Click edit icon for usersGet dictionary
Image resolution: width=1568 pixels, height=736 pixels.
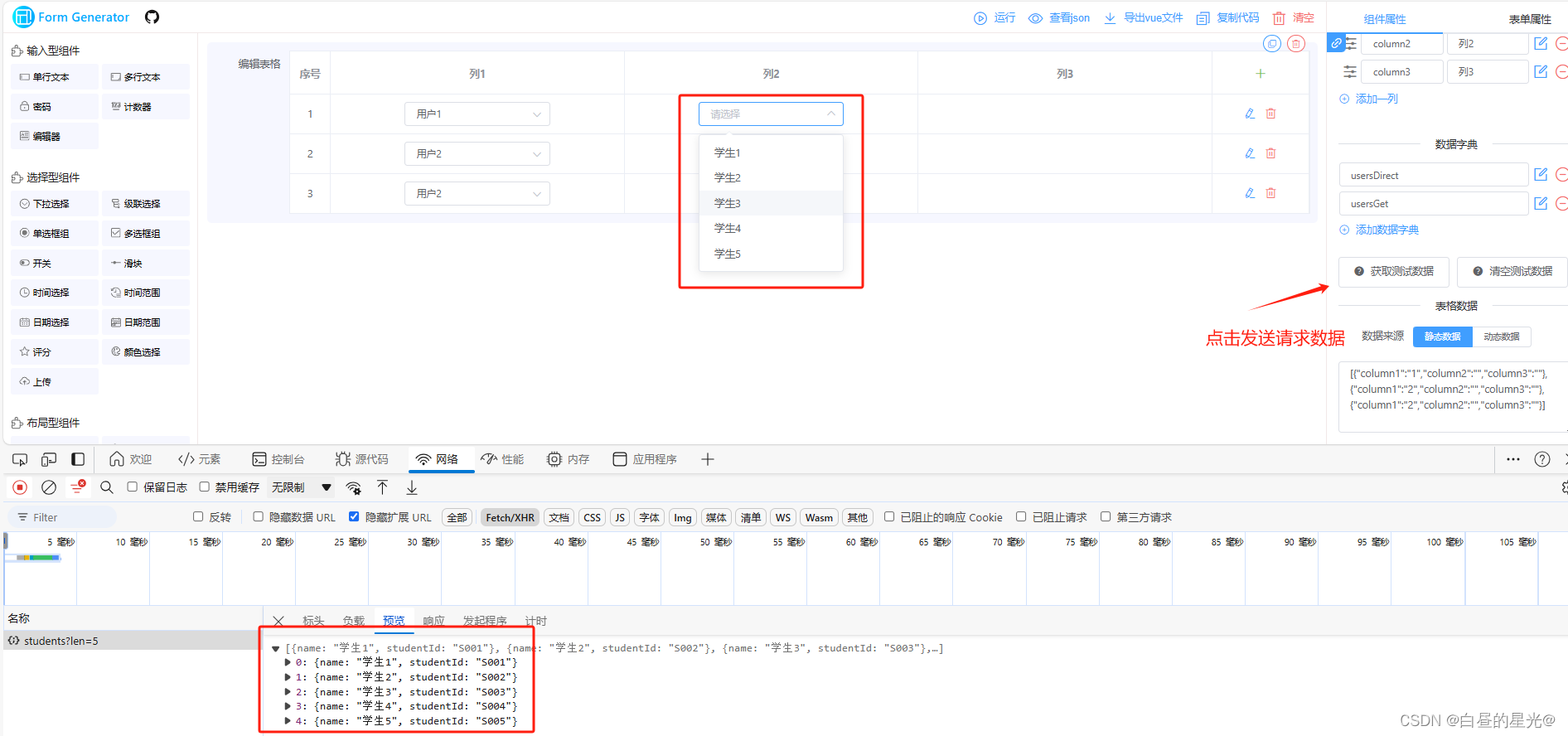point(1541,203)
